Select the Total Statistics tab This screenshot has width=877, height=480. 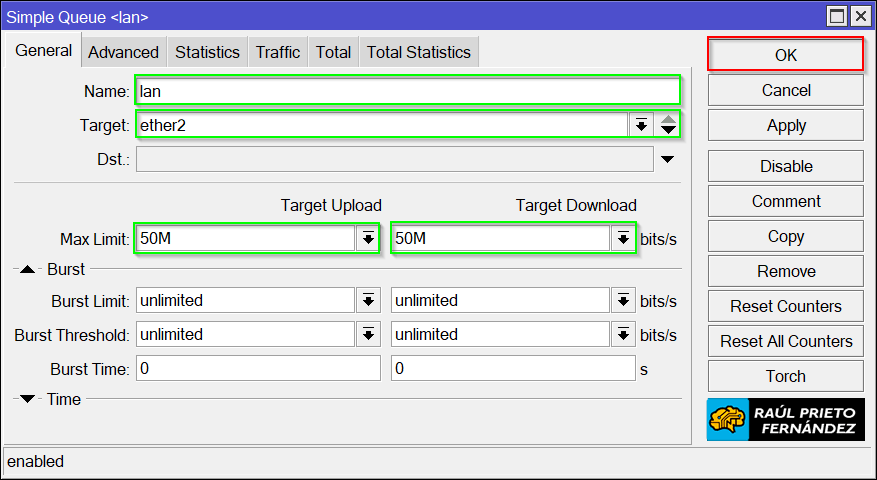pyautogui.click(x=418, y=52)
